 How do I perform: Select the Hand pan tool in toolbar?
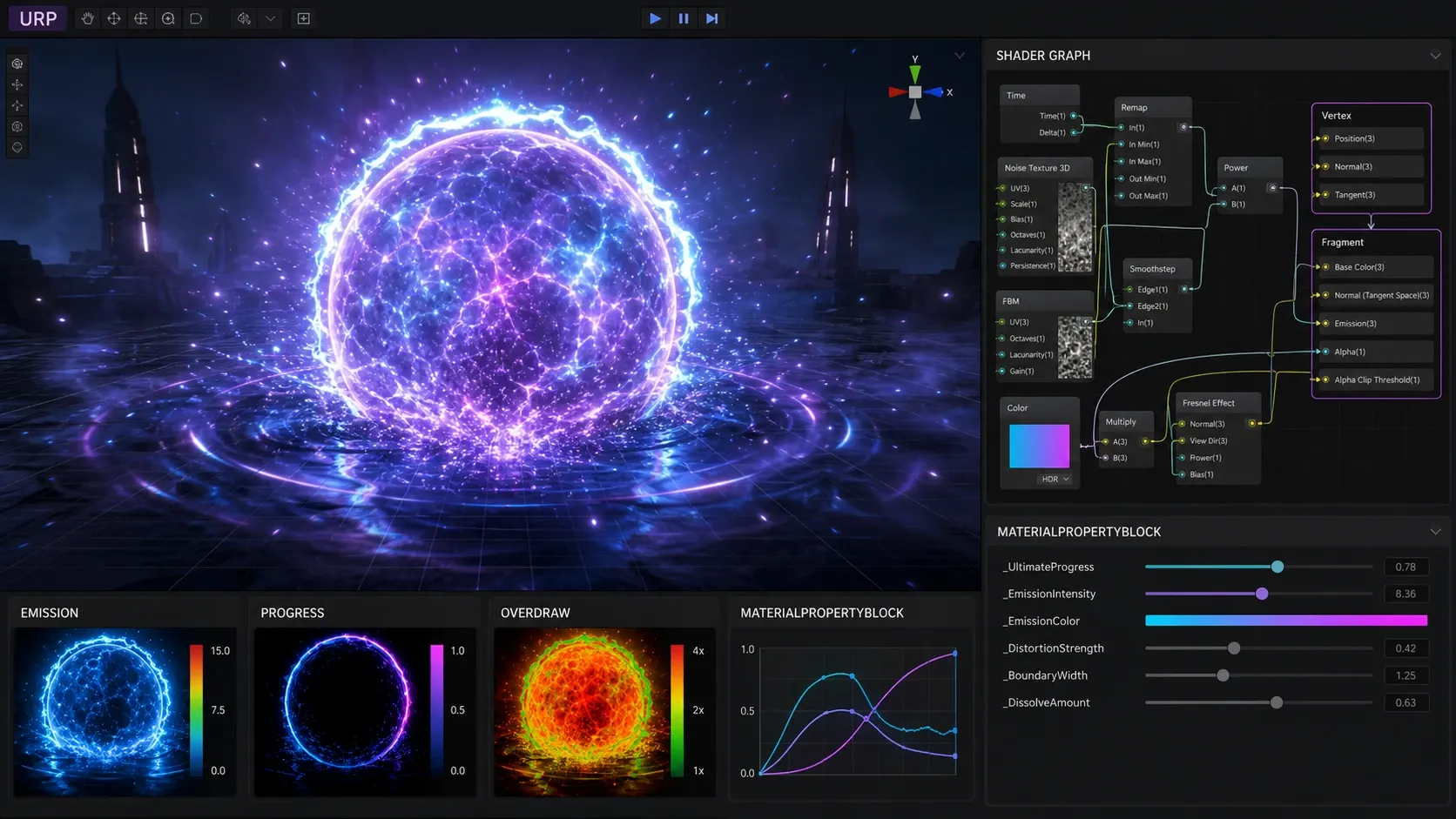(87, 18)
